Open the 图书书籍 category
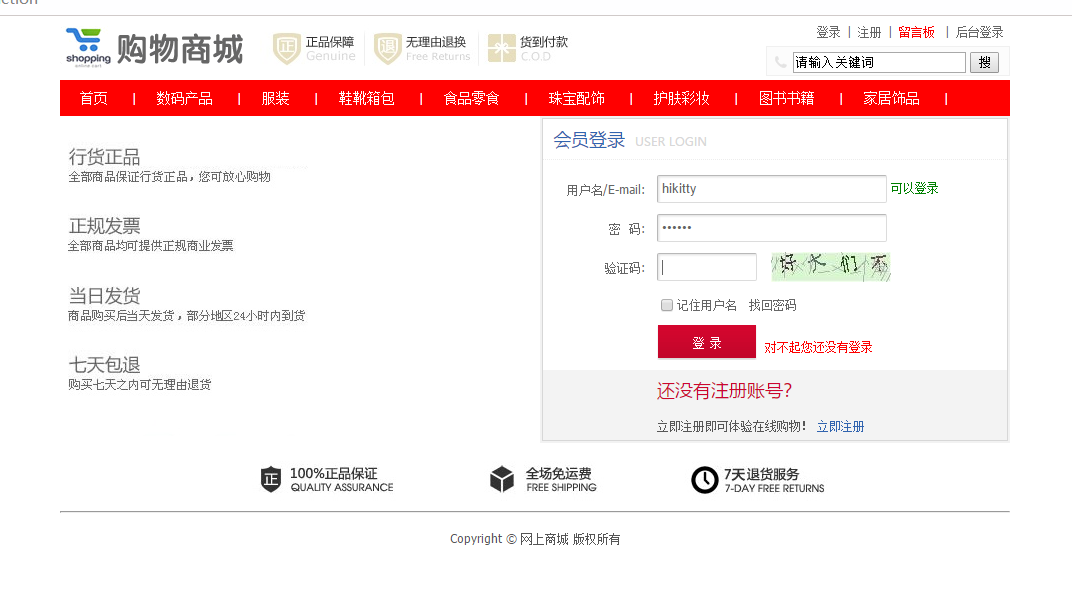 click(x=786, y=98)
